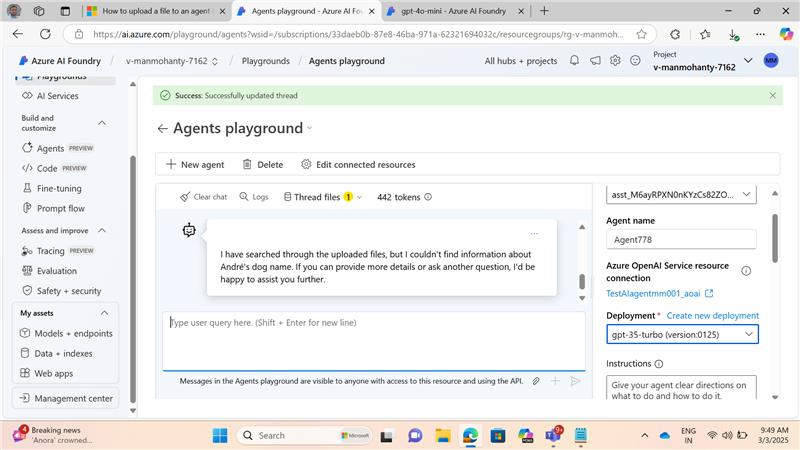Open Microsoft Store from taskbar
800x450 pixels.
point(497,436)
